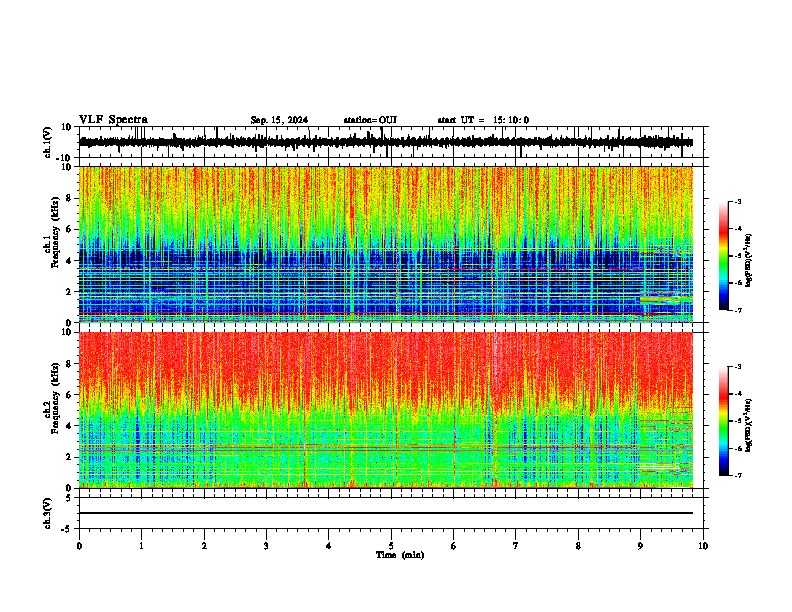Click the "4" kHz tick on ch.1 spectrogram

click(x=69, y=261)
